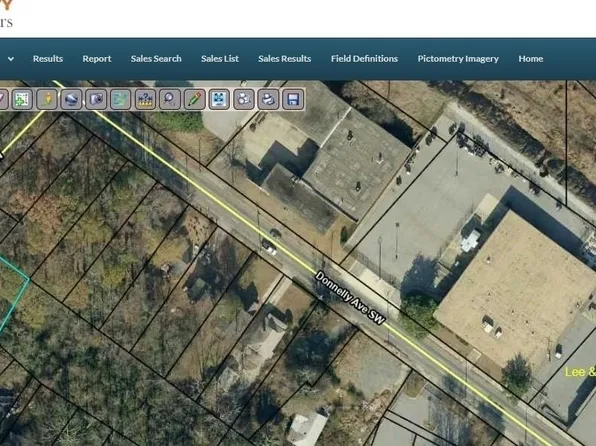Select the green pencil drawing tool
The width and height of the screenshot is (596, 446).
tap(195, 100)
